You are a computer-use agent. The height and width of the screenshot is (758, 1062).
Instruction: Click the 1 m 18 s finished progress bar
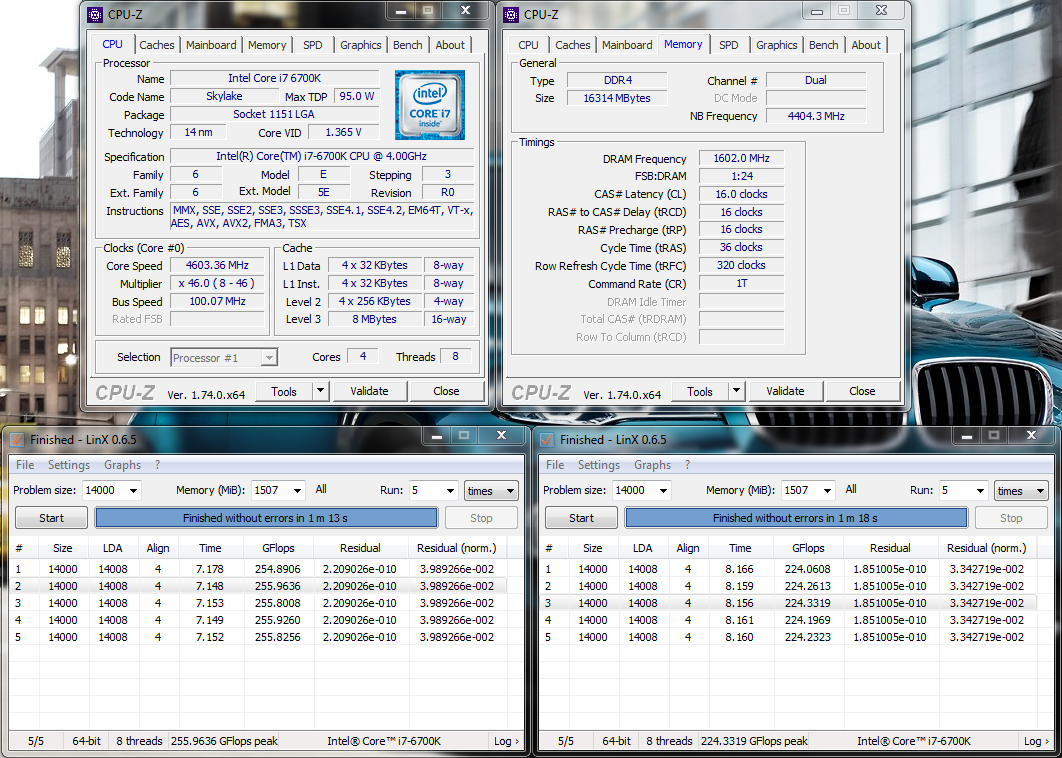796,518
